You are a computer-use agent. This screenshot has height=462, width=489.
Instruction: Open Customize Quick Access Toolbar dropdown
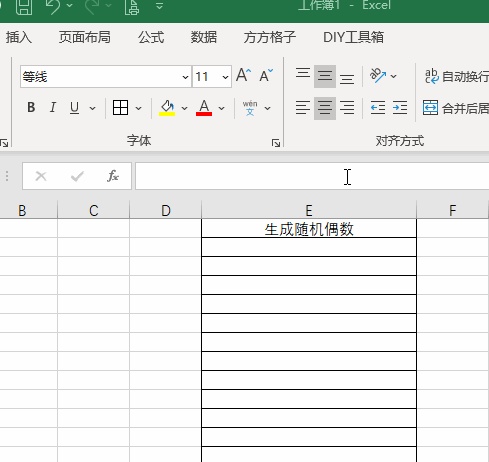[x=160, y=6]
